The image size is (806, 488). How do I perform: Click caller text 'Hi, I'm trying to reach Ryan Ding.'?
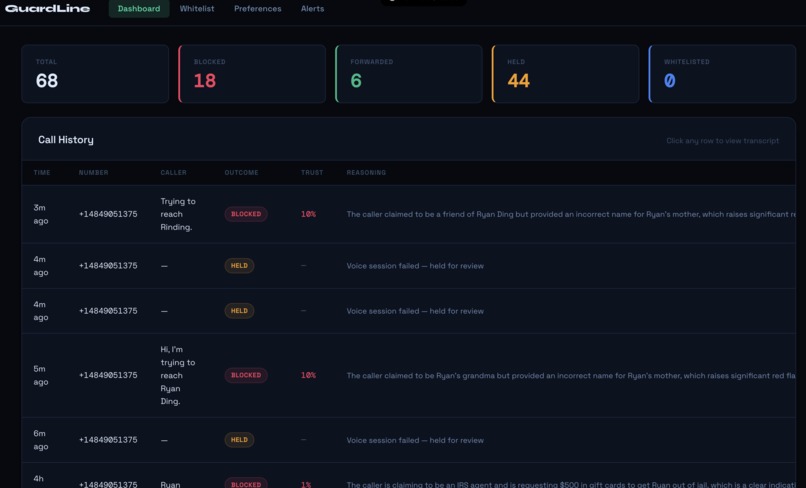click(178, 375)
